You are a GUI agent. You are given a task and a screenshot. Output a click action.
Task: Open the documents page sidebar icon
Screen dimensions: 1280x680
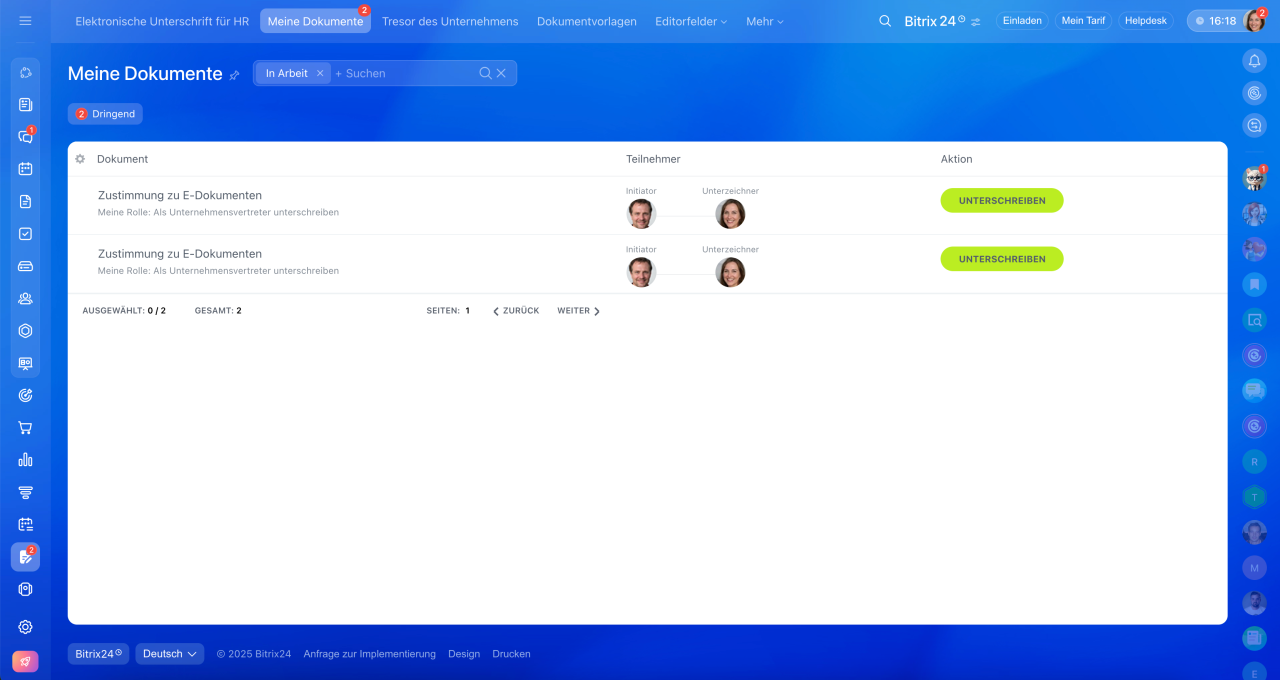click(26, 201)
